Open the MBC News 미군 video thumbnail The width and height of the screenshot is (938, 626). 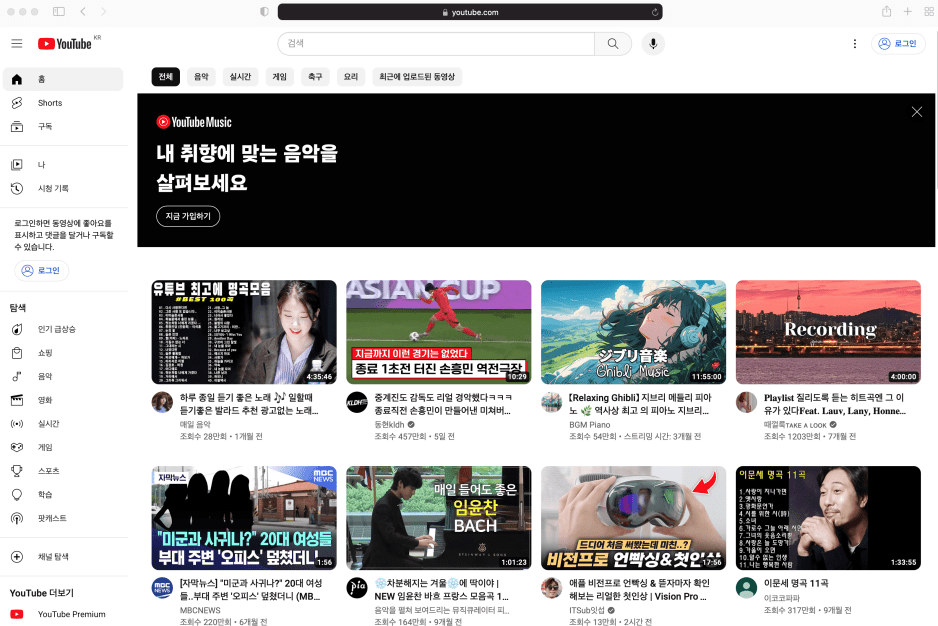[x=244, y=518]
